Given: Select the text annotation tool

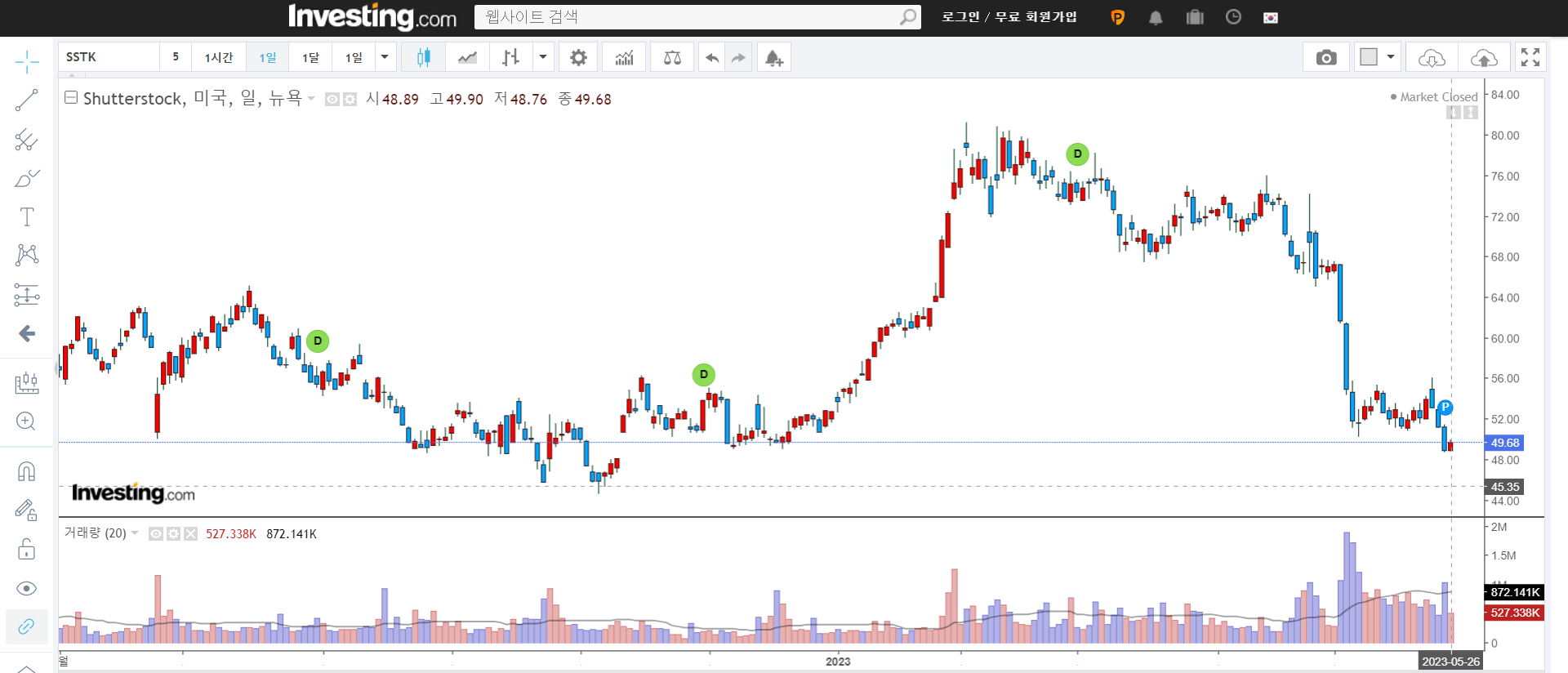Looking at the screenshot, I should 26,216.
